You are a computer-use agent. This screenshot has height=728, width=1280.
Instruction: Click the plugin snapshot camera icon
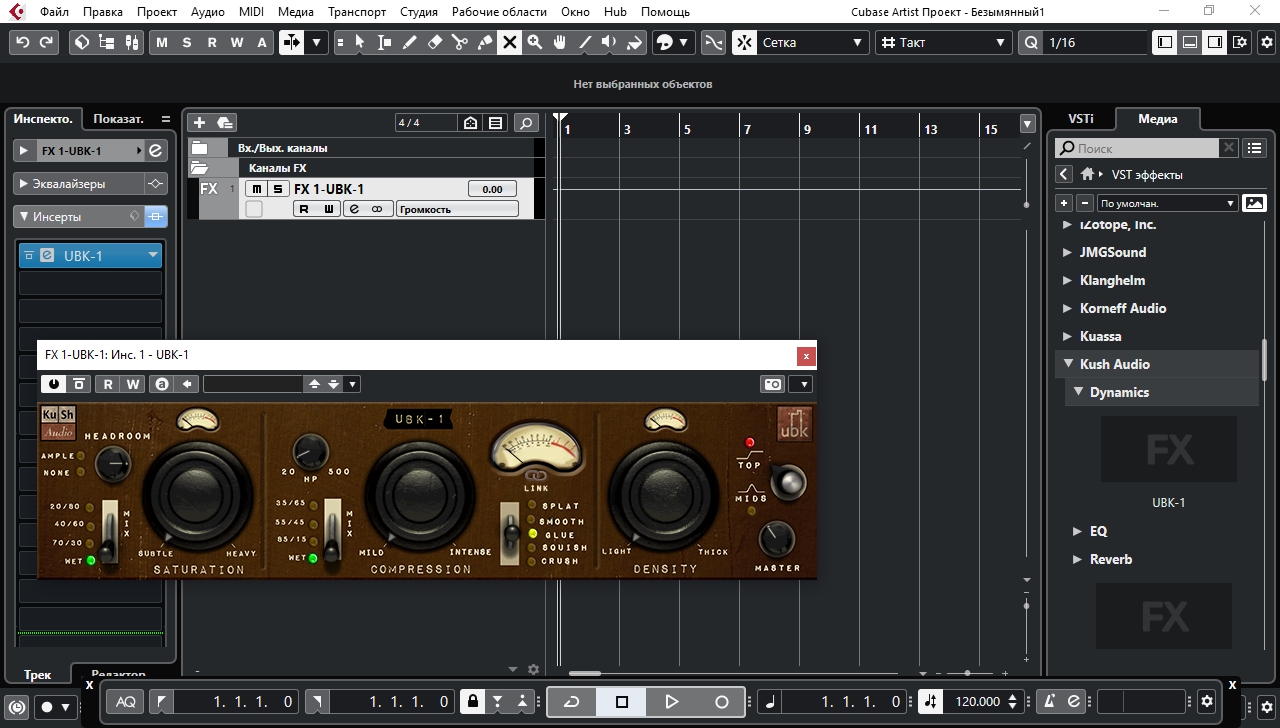click(x=772, y=384)
